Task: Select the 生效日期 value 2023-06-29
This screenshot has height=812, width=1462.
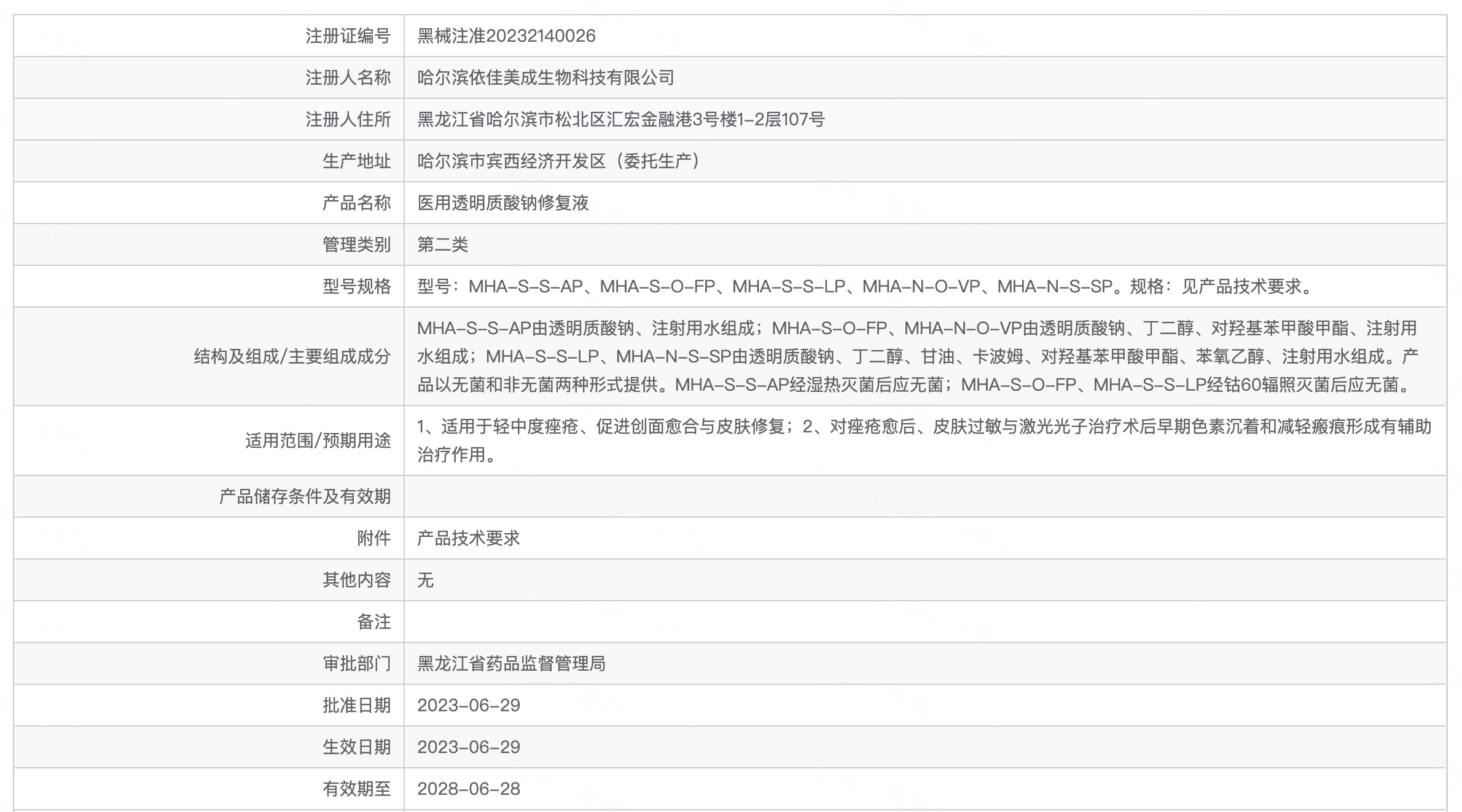Action: click(x=469, y=747)
